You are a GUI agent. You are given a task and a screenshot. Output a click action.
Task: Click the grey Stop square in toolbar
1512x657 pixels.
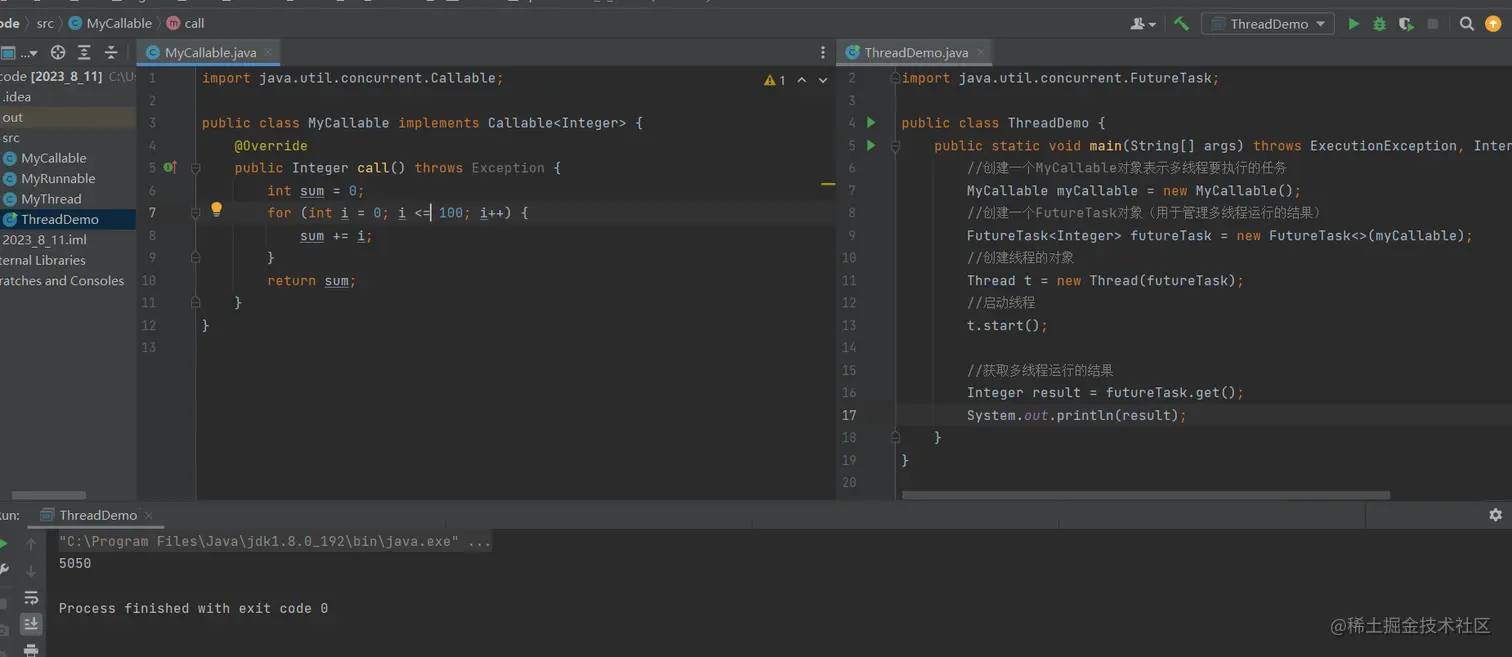click(1432, 24)
